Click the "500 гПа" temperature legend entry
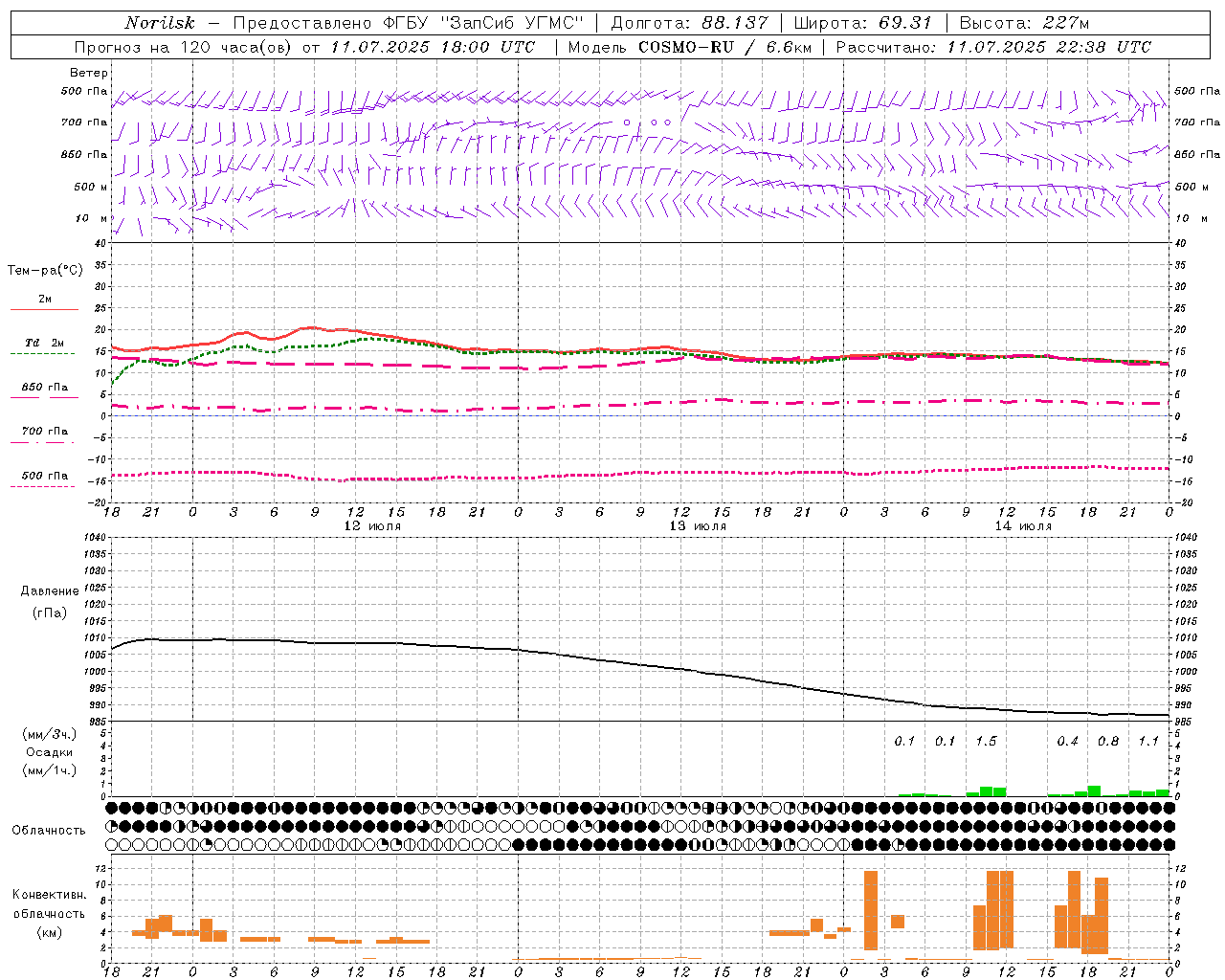This screenshot has height=980, width=1225. point(45,476)
